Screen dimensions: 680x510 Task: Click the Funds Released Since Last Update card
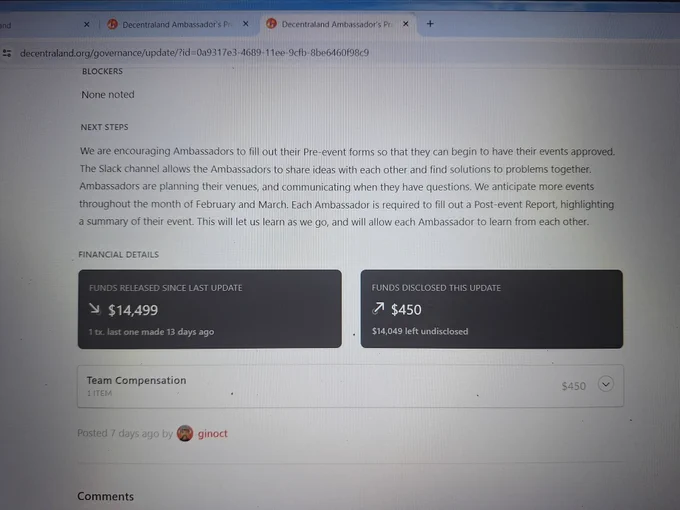(209, 309)
